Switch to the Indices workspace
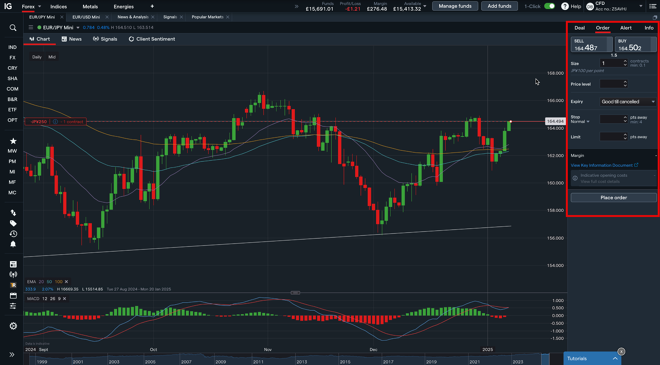Viewport: 660px width, 365px height. 59,7
